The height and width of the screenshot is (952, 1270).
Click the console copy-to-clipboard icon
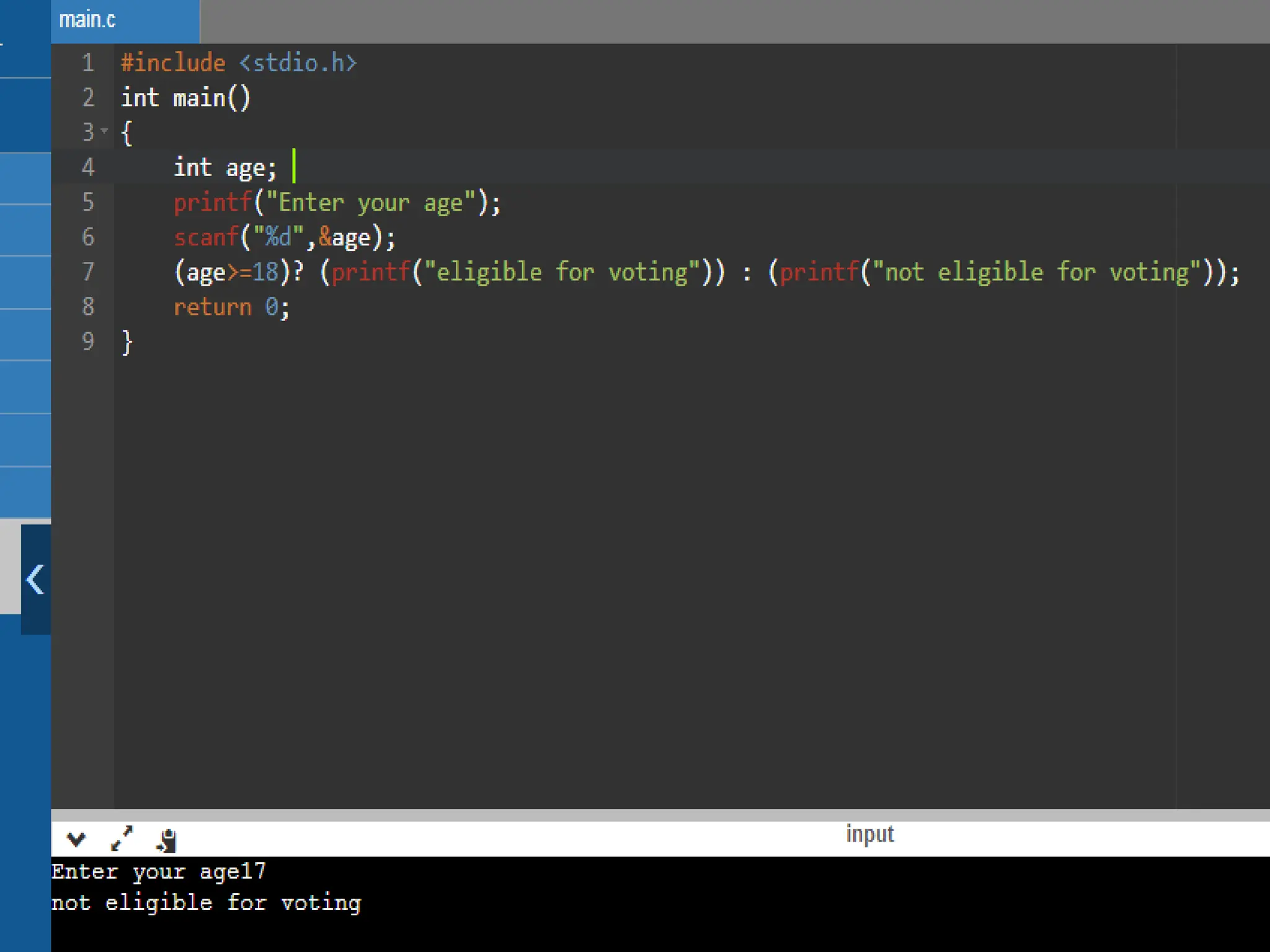[x=167, y=840]
